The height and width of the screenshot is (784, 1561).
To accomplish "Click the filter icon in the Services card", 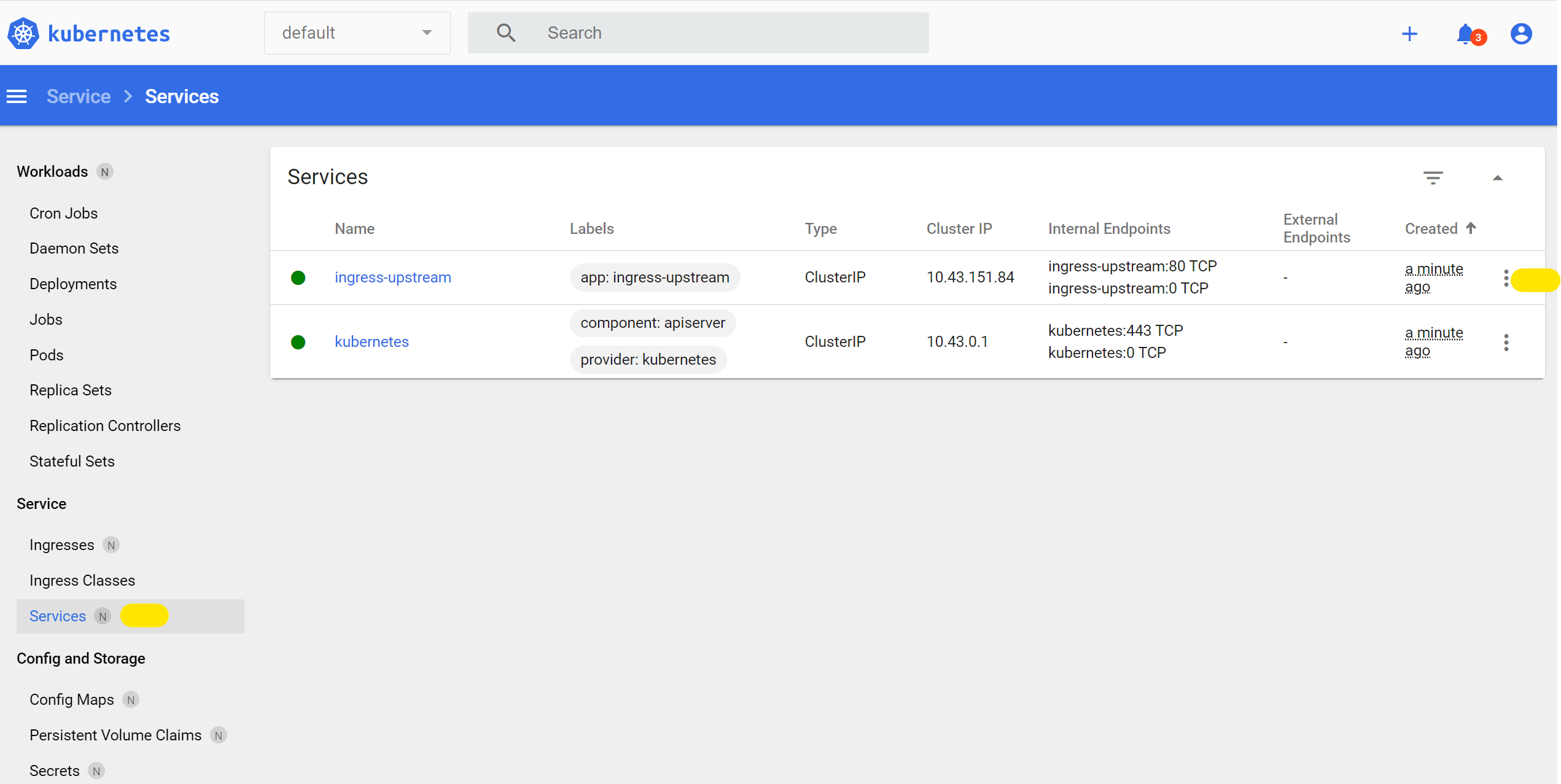I will pos(1433,177).
